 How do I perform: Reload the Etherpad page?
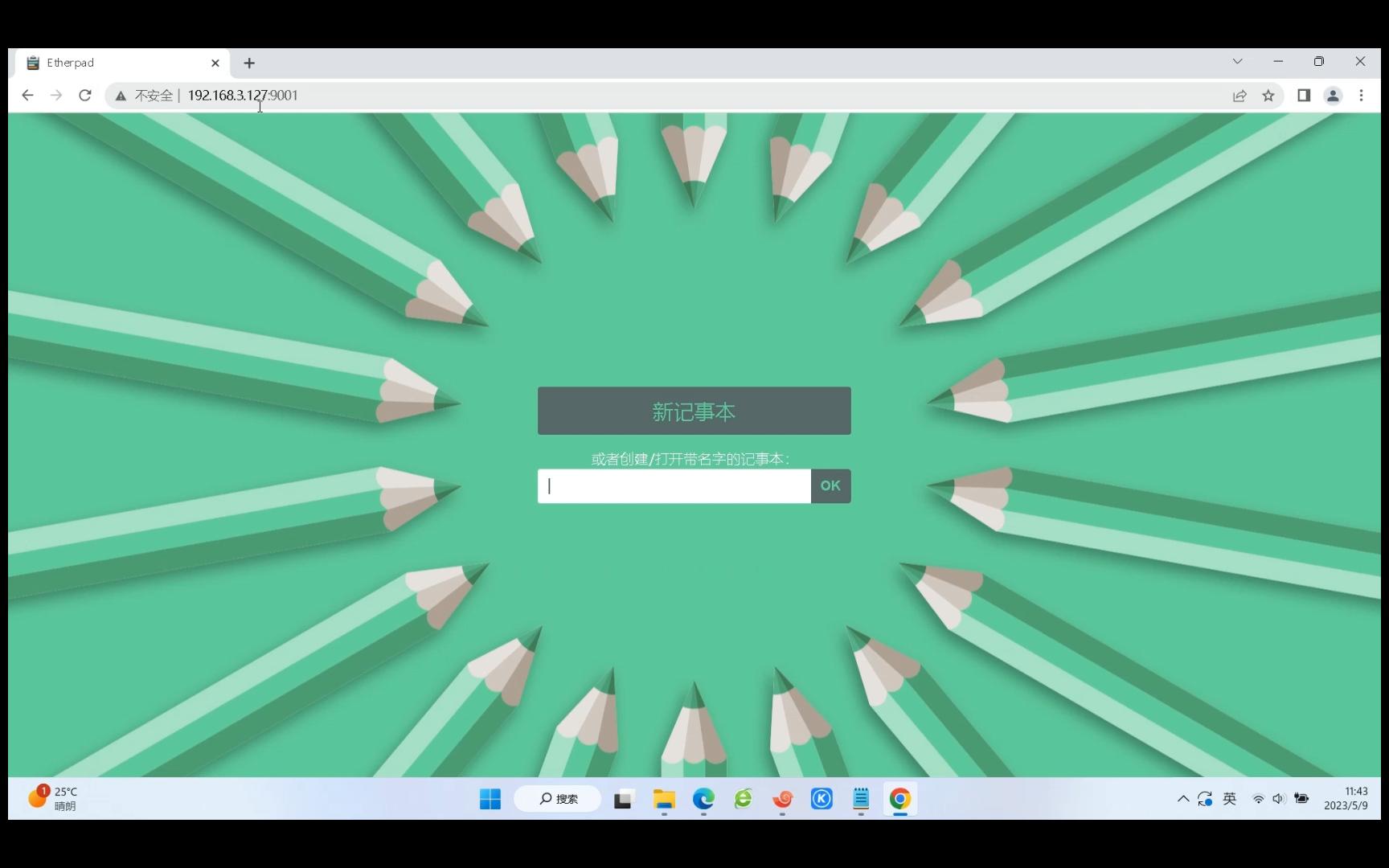[x=85, y=95]
